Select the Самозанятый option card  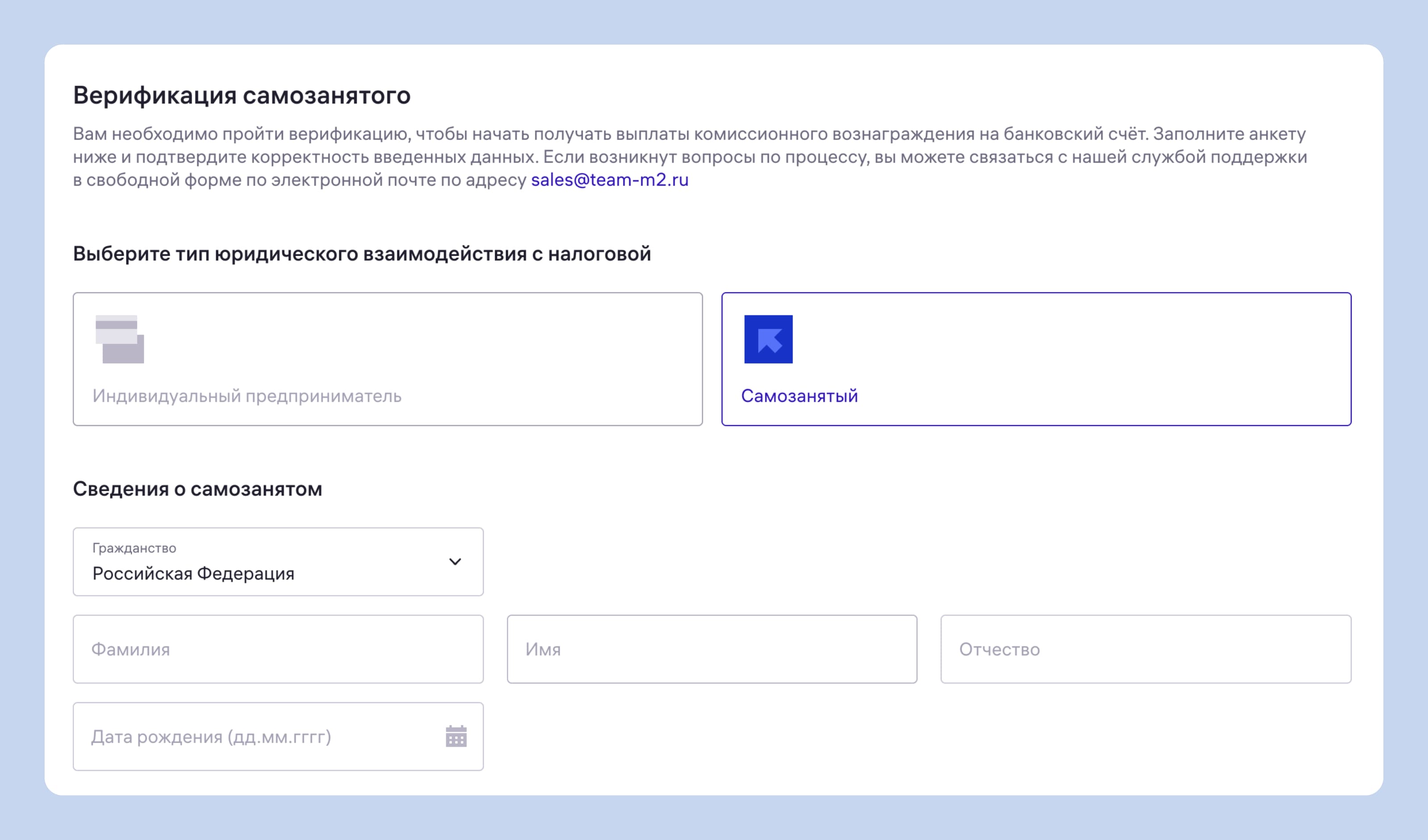[1037, 359]
